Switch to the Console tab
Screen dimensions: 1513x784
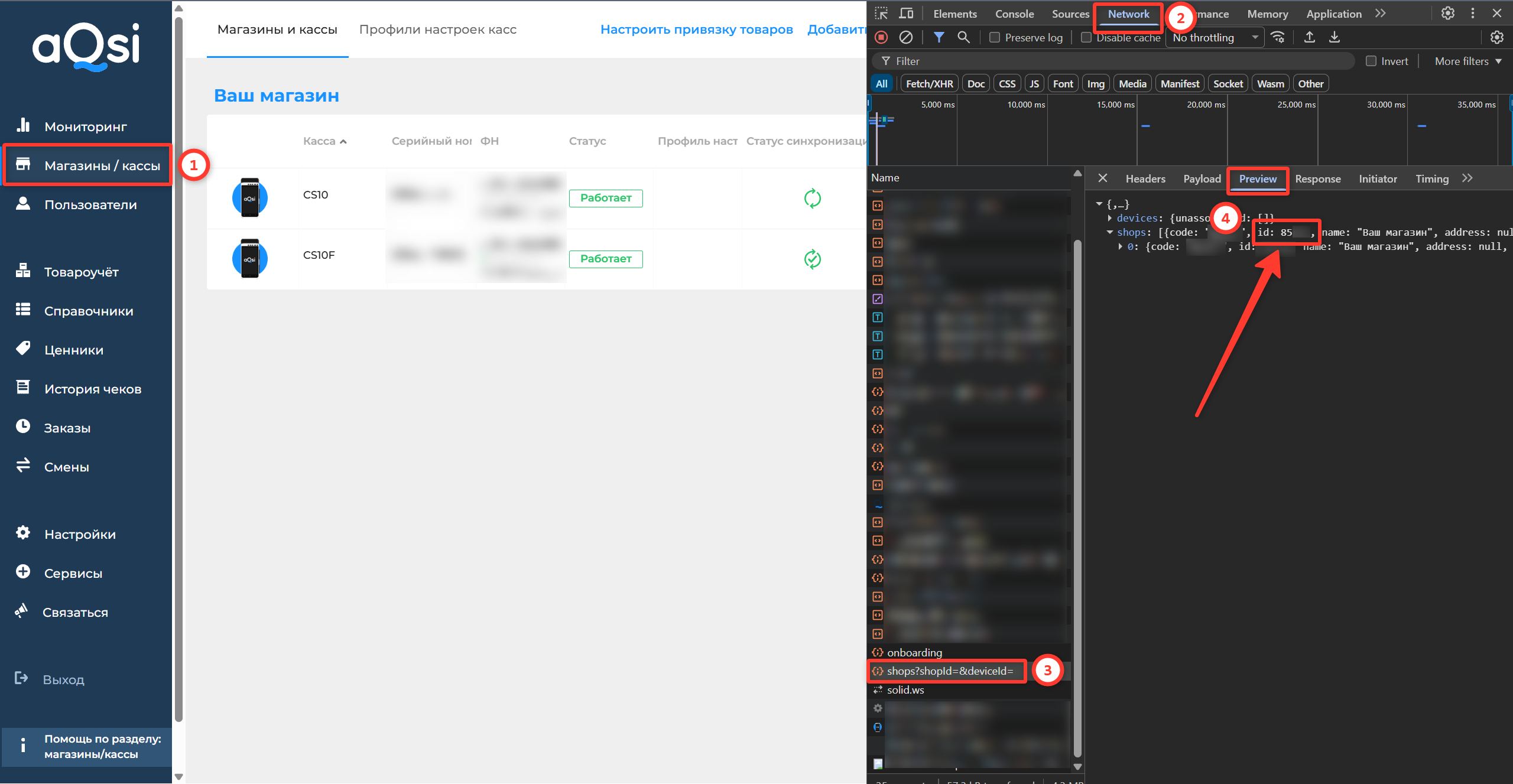1014,14
